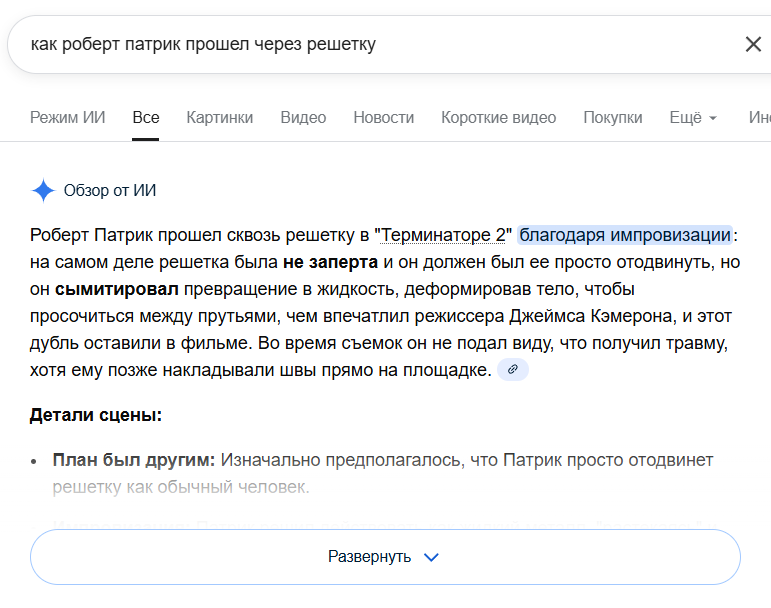
Task: Click the cut-off tab after Ещё
Action: tap(760, 118)
